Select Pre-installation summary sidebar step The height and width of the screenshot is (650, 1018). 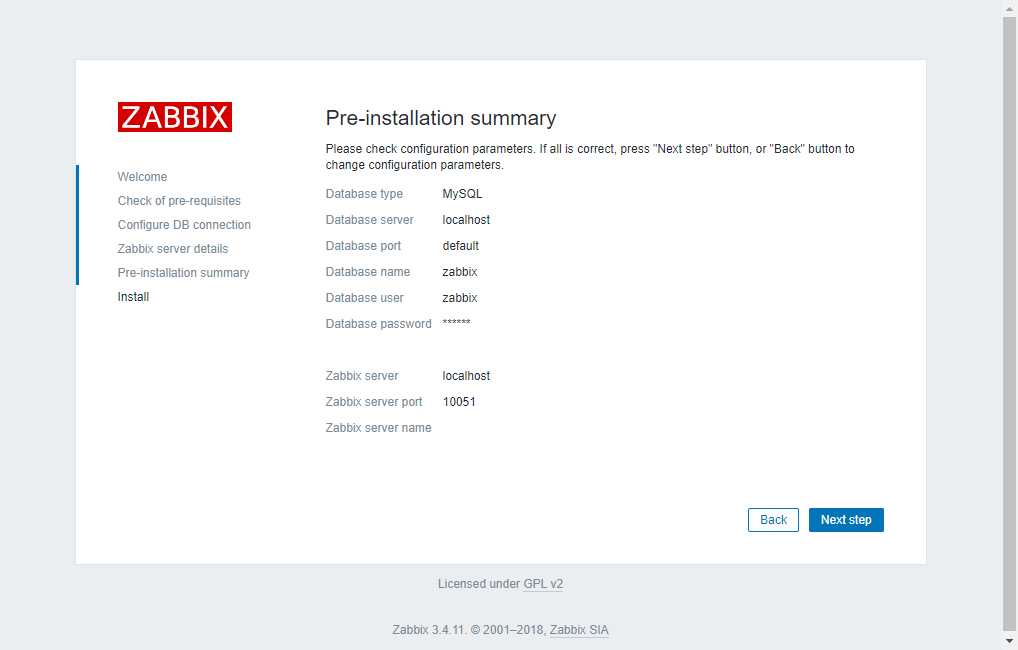click(183, 273)
